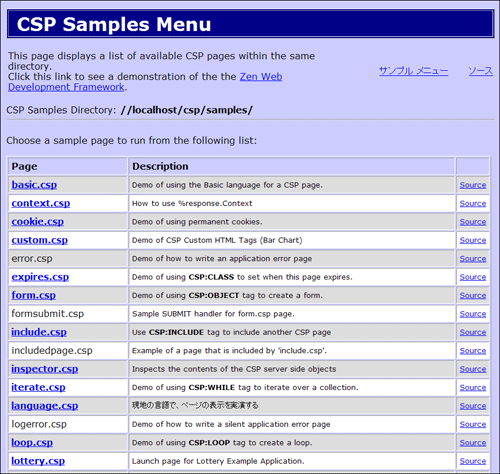Click 'Example of a page that is included' description

(229, 351)
